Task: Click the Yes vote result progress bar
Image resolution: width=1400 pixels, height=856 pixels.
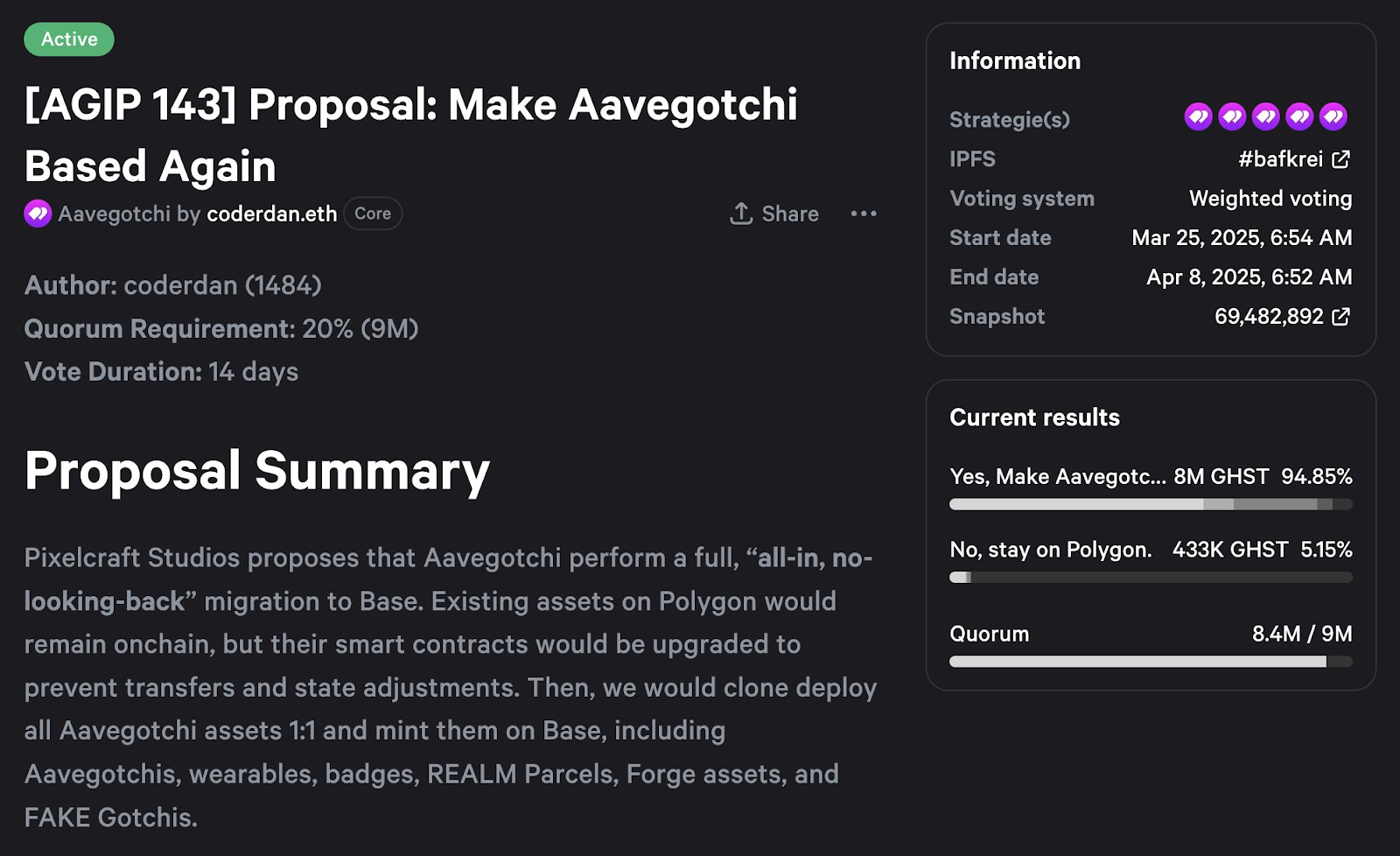Action: pos(1150,504)
